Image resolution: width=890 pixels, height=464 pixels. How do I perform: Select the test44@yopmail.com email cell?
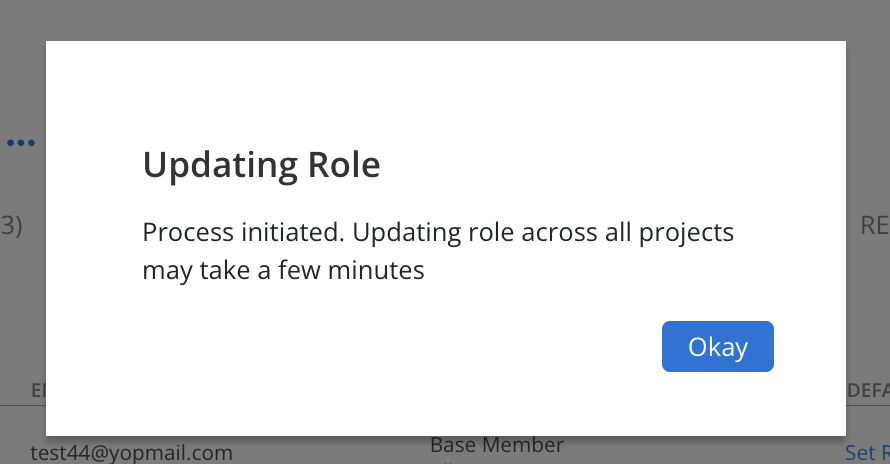click(x=132, y=453)
